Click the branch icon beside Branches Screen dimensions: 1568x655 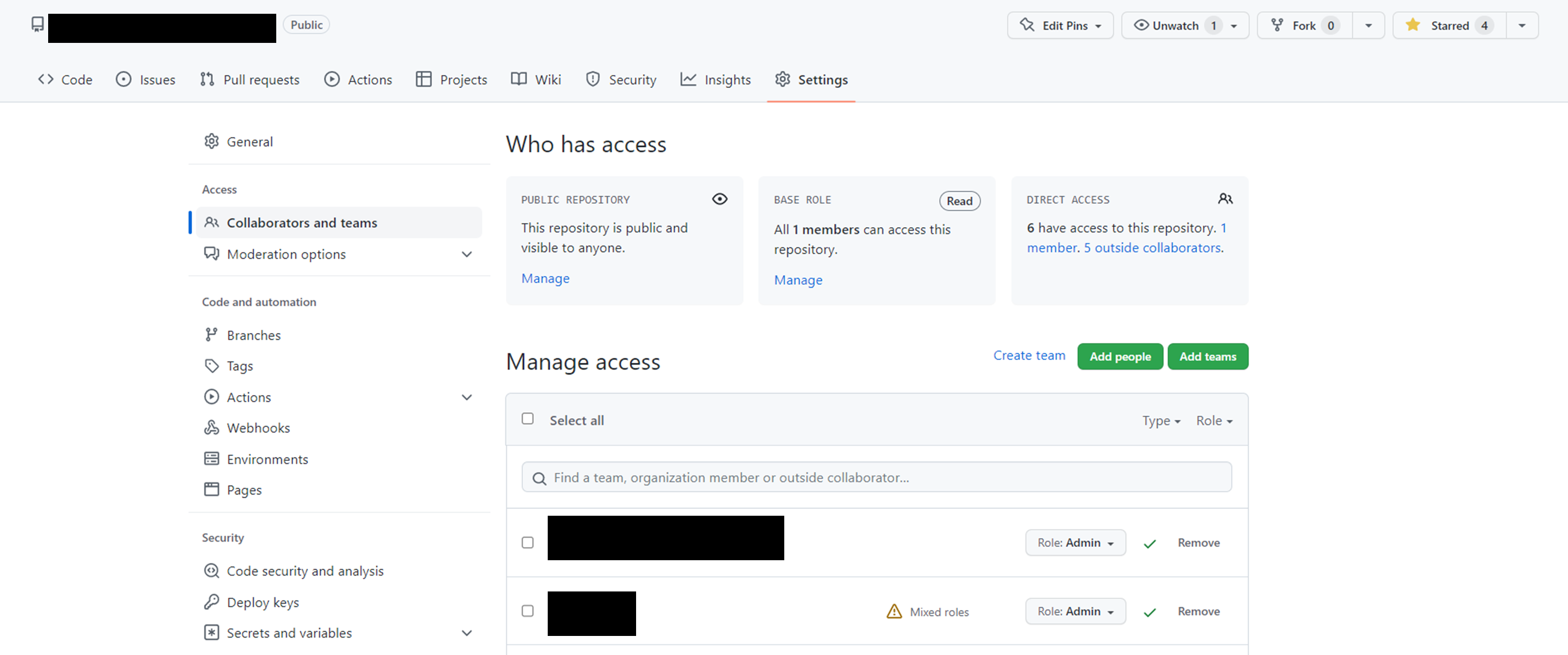pos(211,335)
